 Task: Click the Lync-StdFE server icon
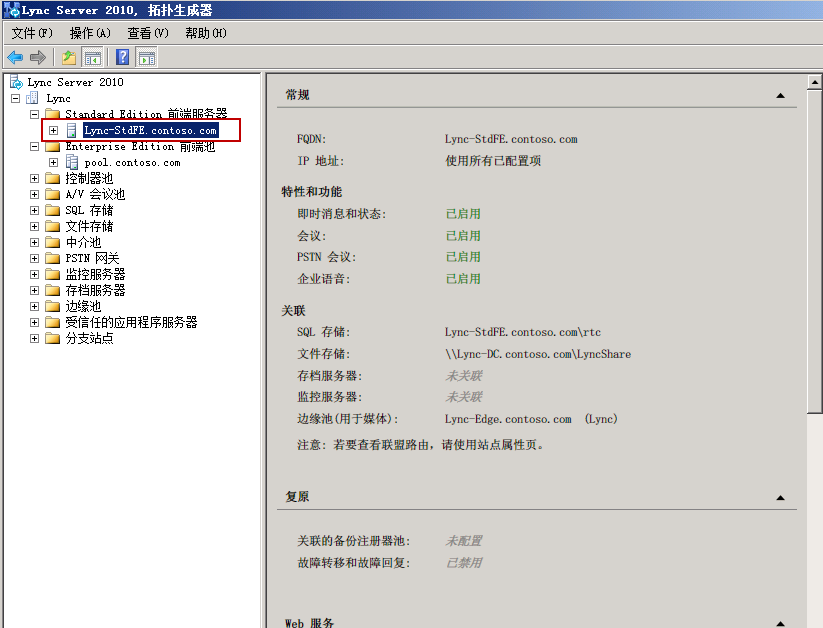71,130
